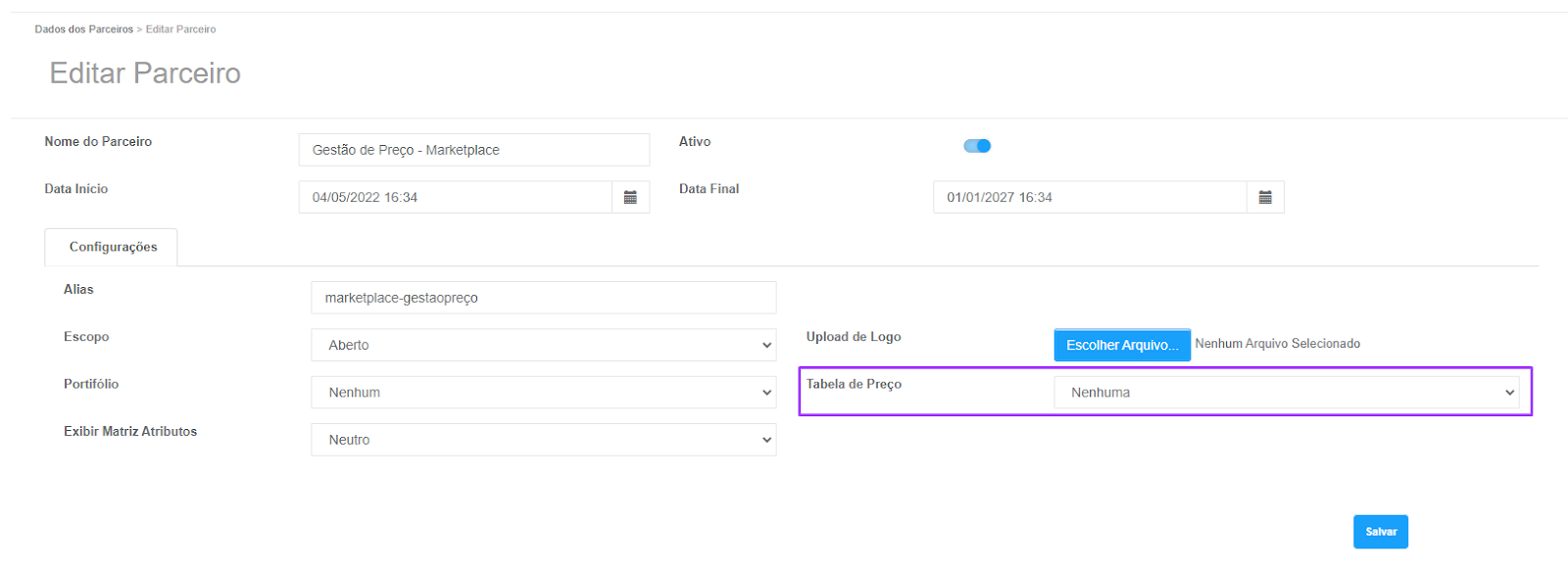Click the Data Início date field
The height and width of the screenshot is (572, 1568).
pyautogui.click(x=456, y=197)
